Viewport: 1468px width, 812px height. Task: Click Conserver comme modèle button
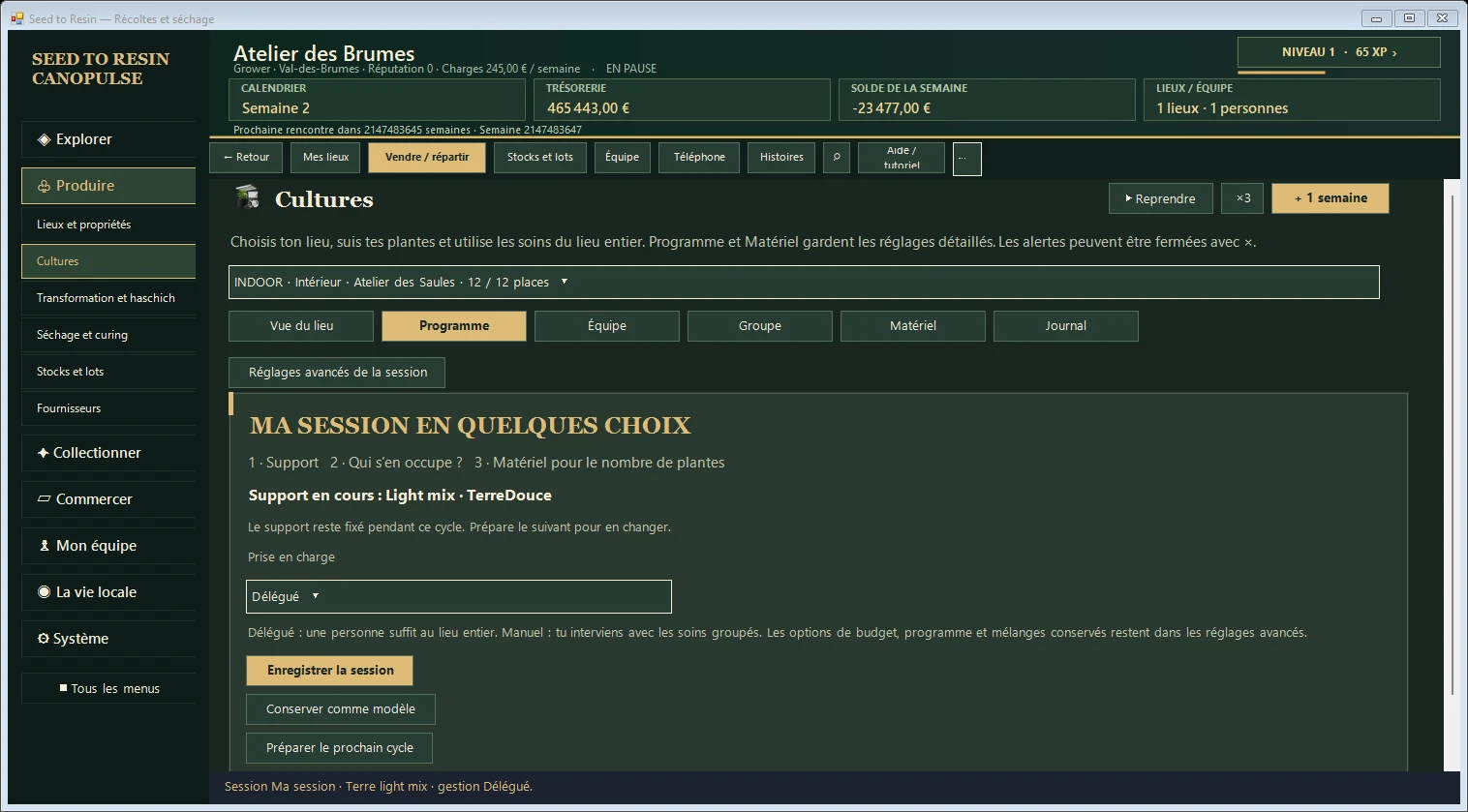pos(341,709)
